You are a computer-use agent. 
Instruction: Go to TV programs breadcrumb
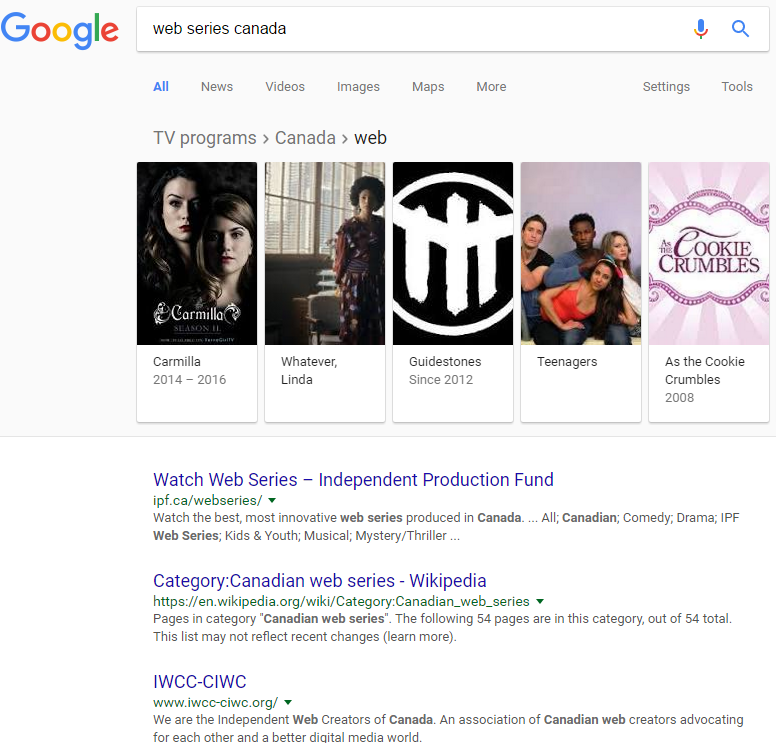click(x=205, y=138)
